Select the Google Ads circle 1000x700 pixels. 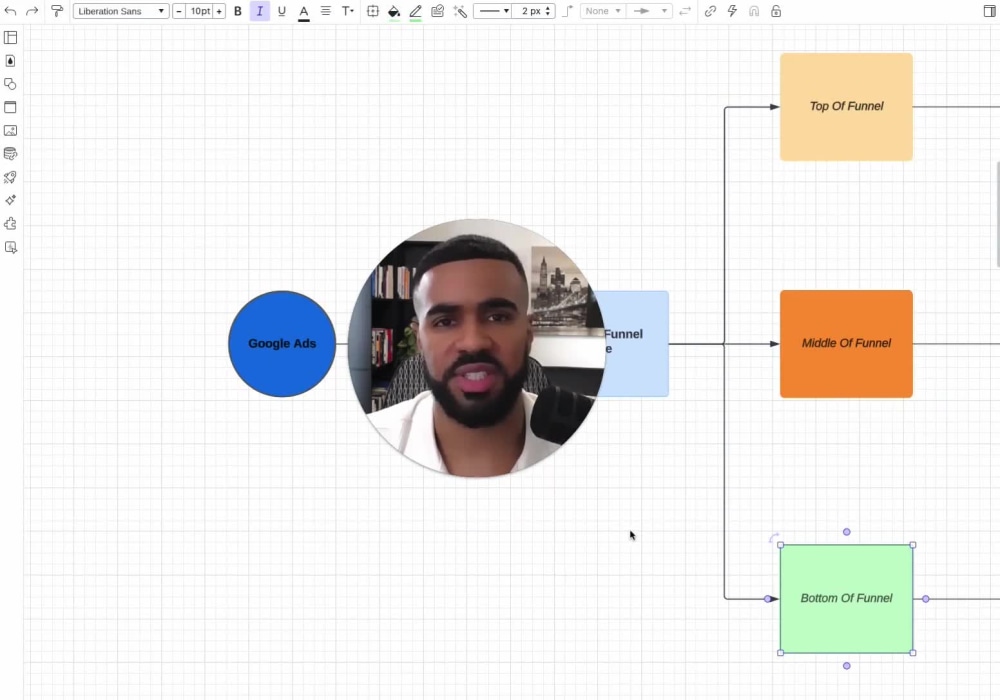[x=282, y=344]
